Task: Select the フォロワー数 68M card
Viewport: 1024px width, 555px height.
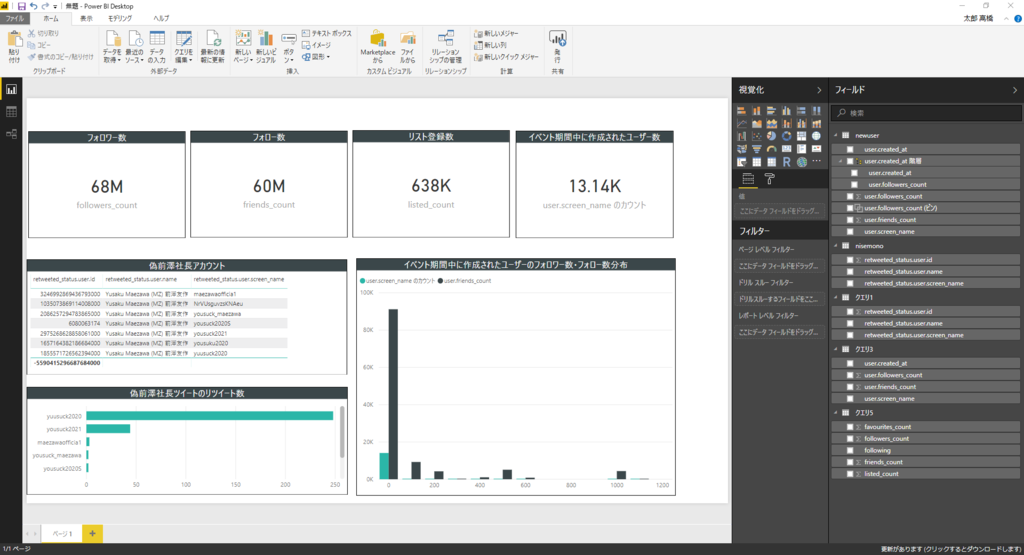Action: pyautogui.click(x=106, y=184)
